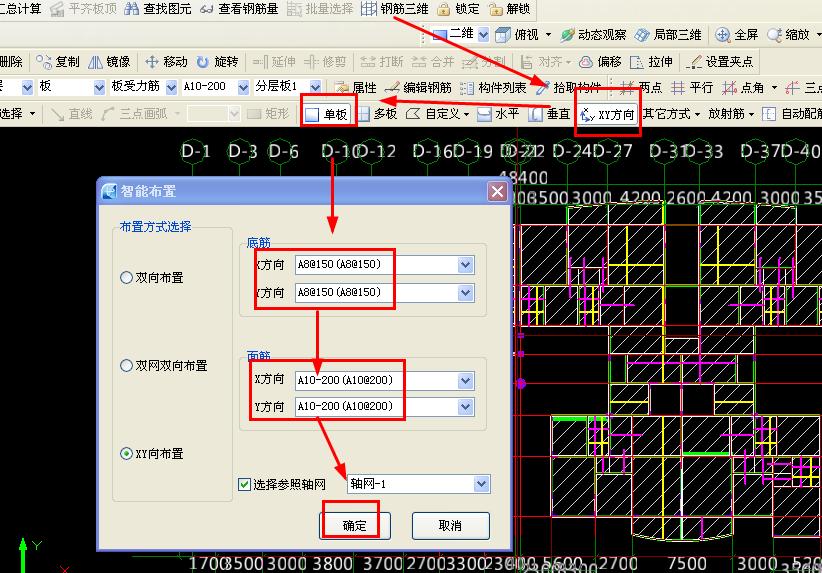Close the 智能布置 dialog
This screenshot has width=822, height=573.
tap(497, 191)
